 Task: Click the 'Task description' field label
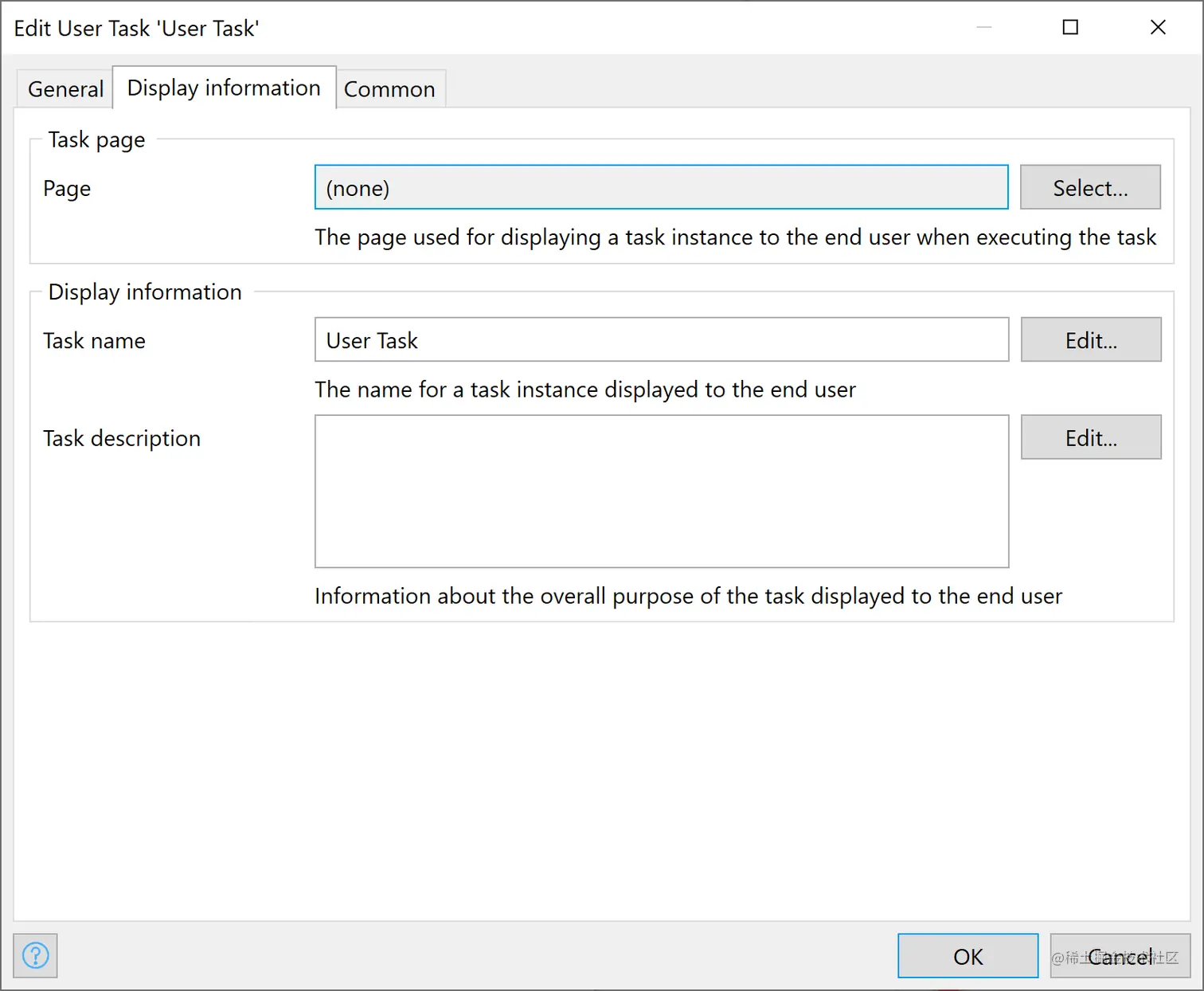point(122,438)
